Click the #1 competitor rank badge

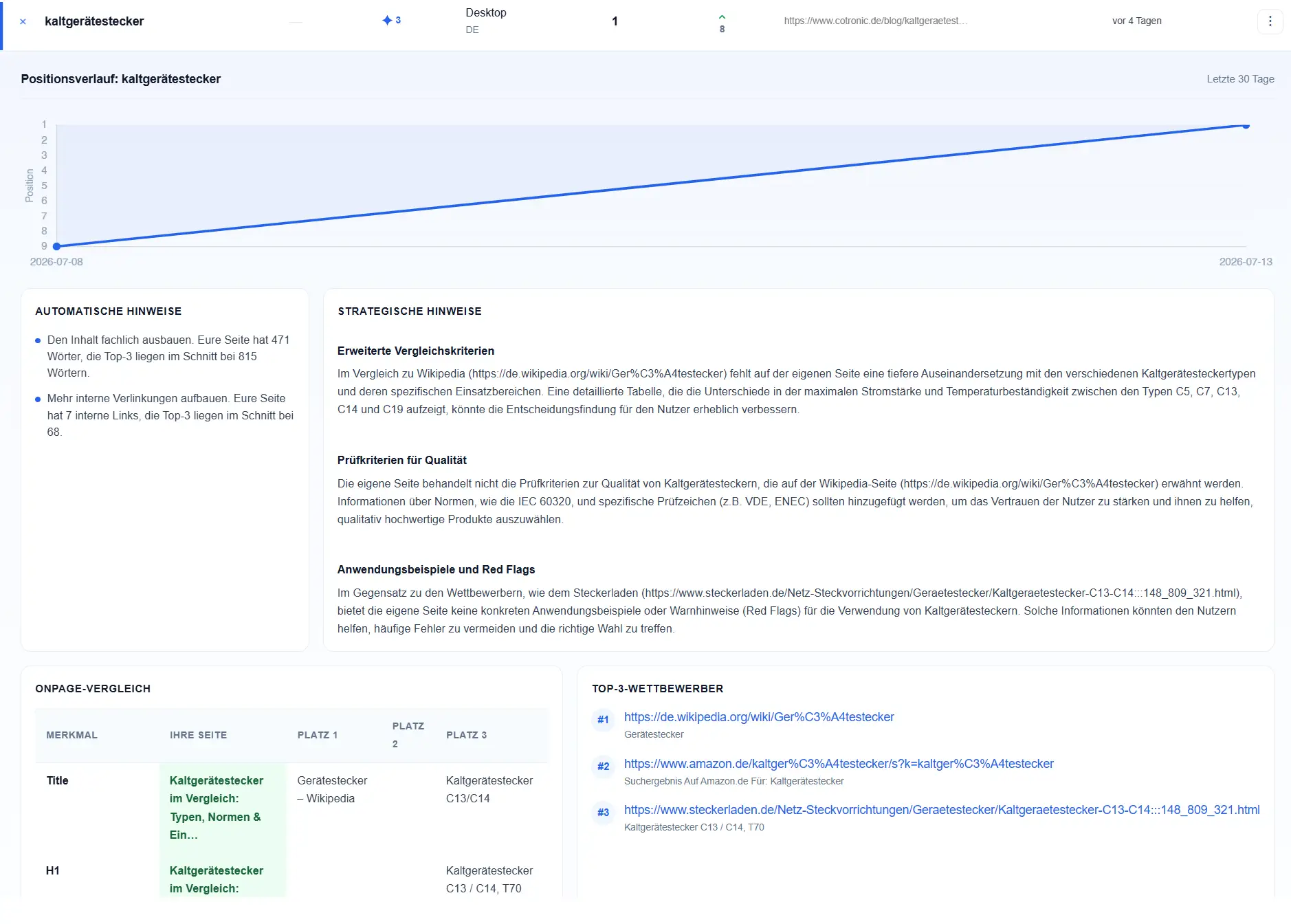point(603,720)
